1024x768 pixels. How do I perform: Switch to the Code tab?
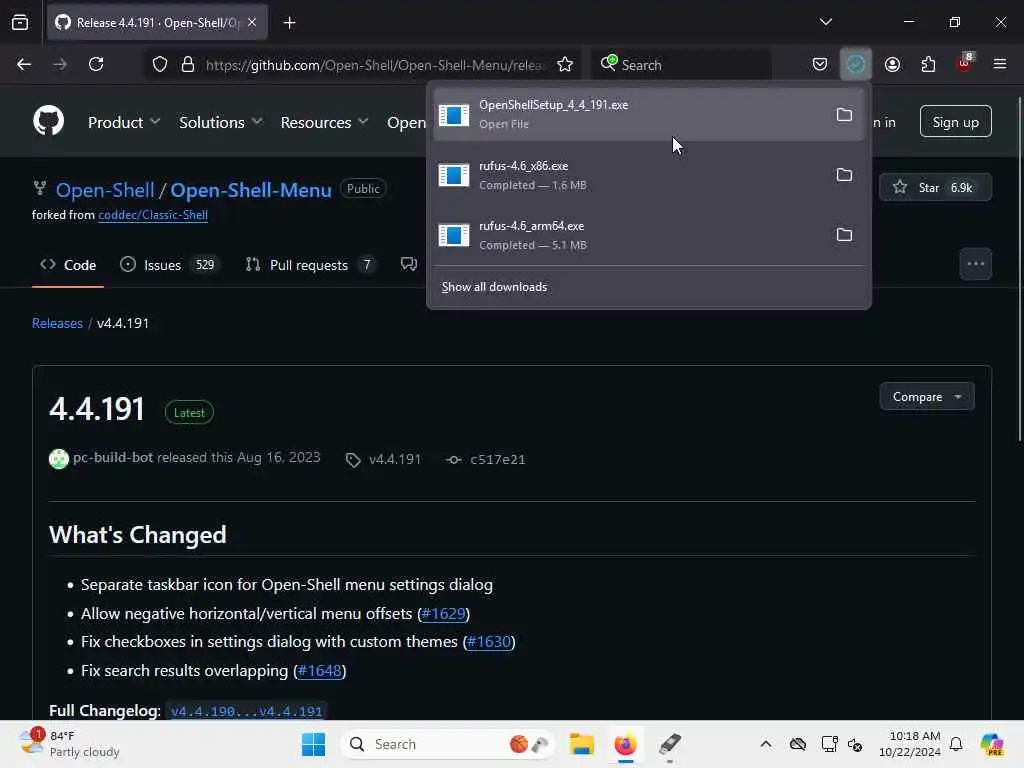click(x=68, y=265)
